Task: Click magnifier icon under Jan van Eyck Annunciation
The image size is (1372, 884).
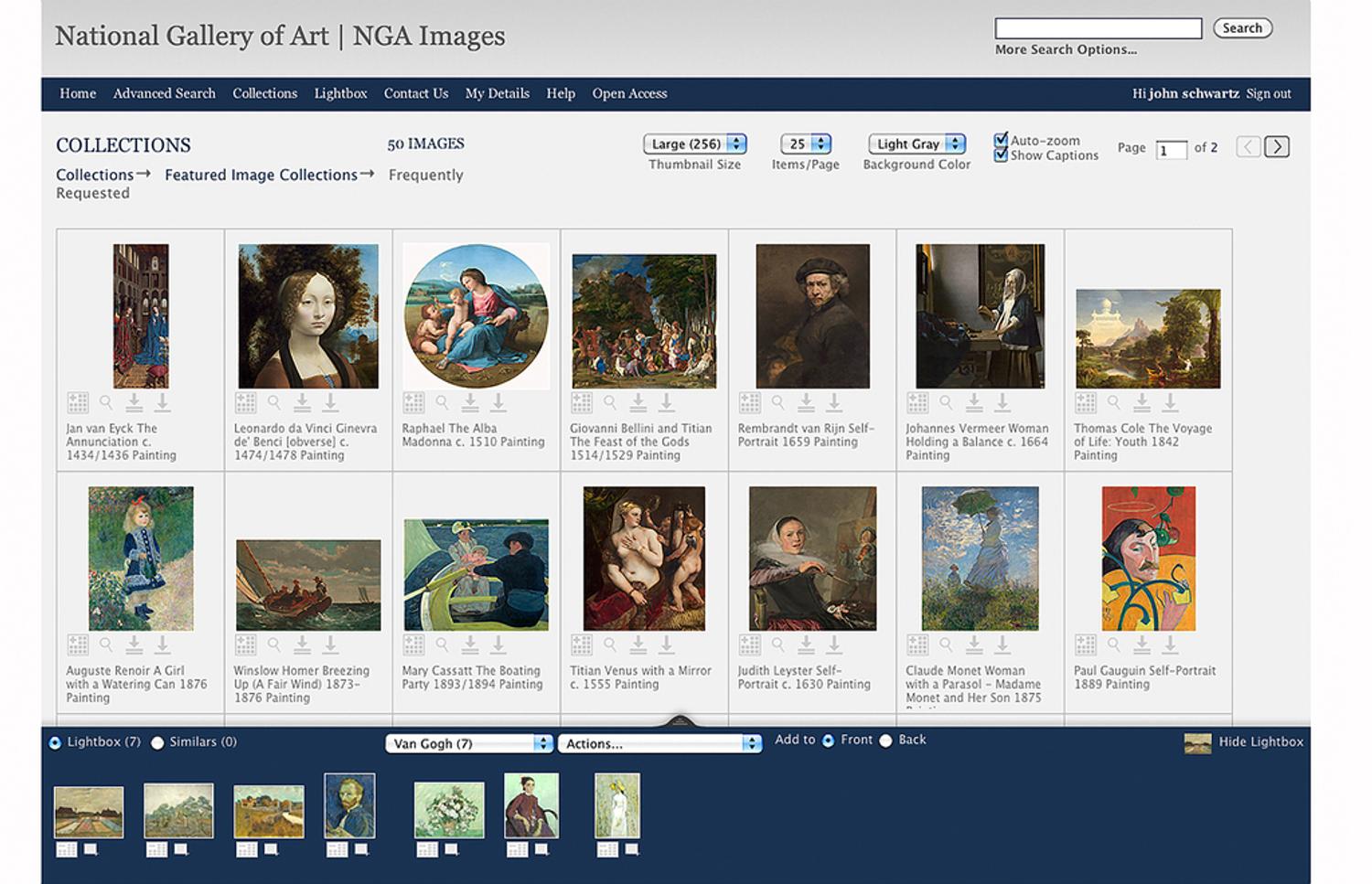Action: tap(106, 402)
